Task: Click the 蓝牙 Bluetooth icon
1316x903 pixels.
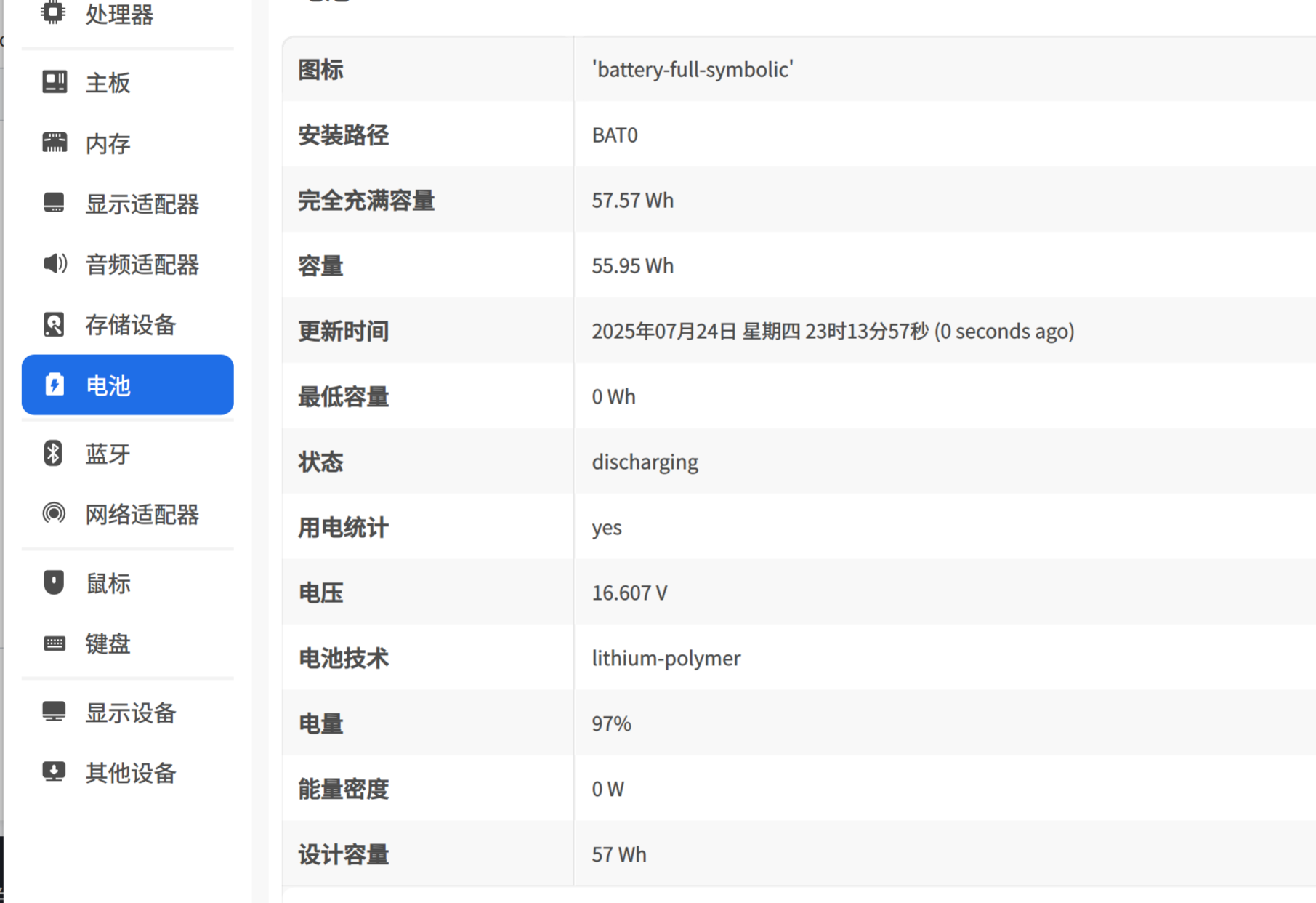Action: 53,453
